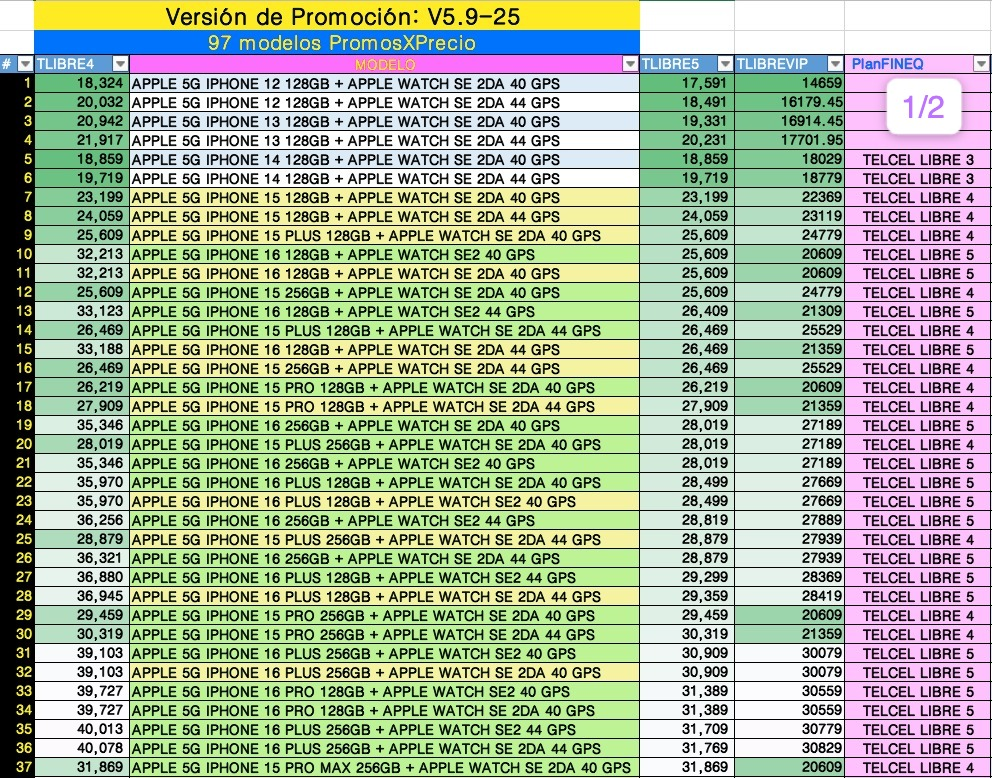
Task: Select the TELCEL LIBRE 4 cell in row 37
Action: click(918, 767)
